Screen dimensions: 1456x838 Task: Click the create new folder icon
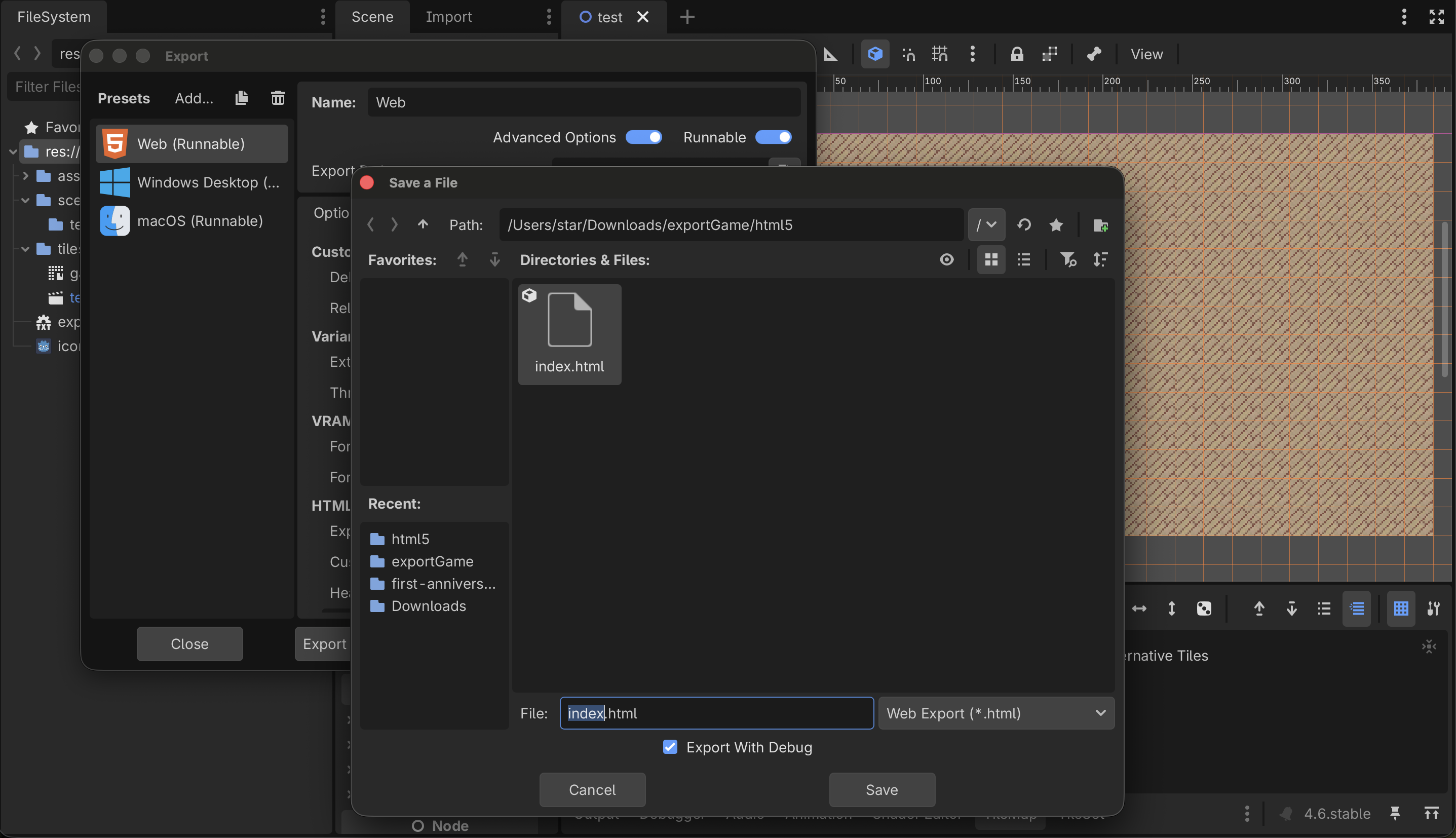pyautogui.click(x=1100, y=225)
